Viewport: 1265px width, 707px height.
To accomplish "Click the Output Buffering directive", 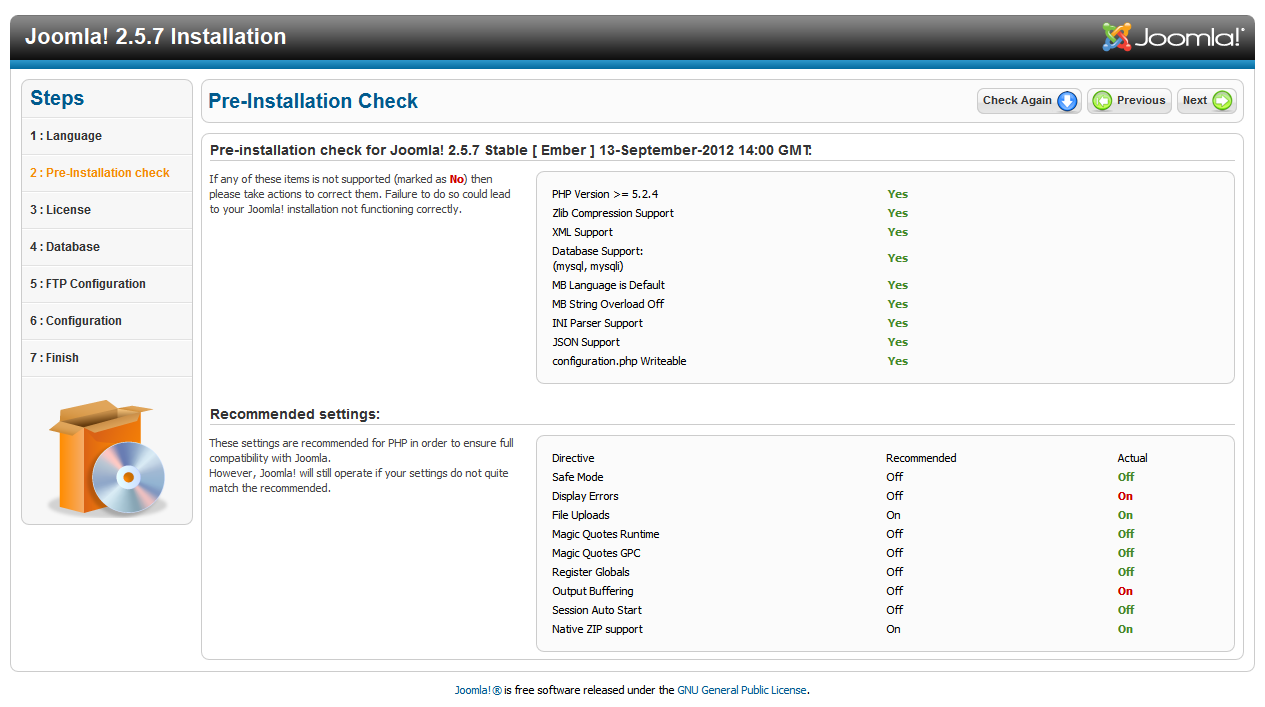I will tap(593, 591).
